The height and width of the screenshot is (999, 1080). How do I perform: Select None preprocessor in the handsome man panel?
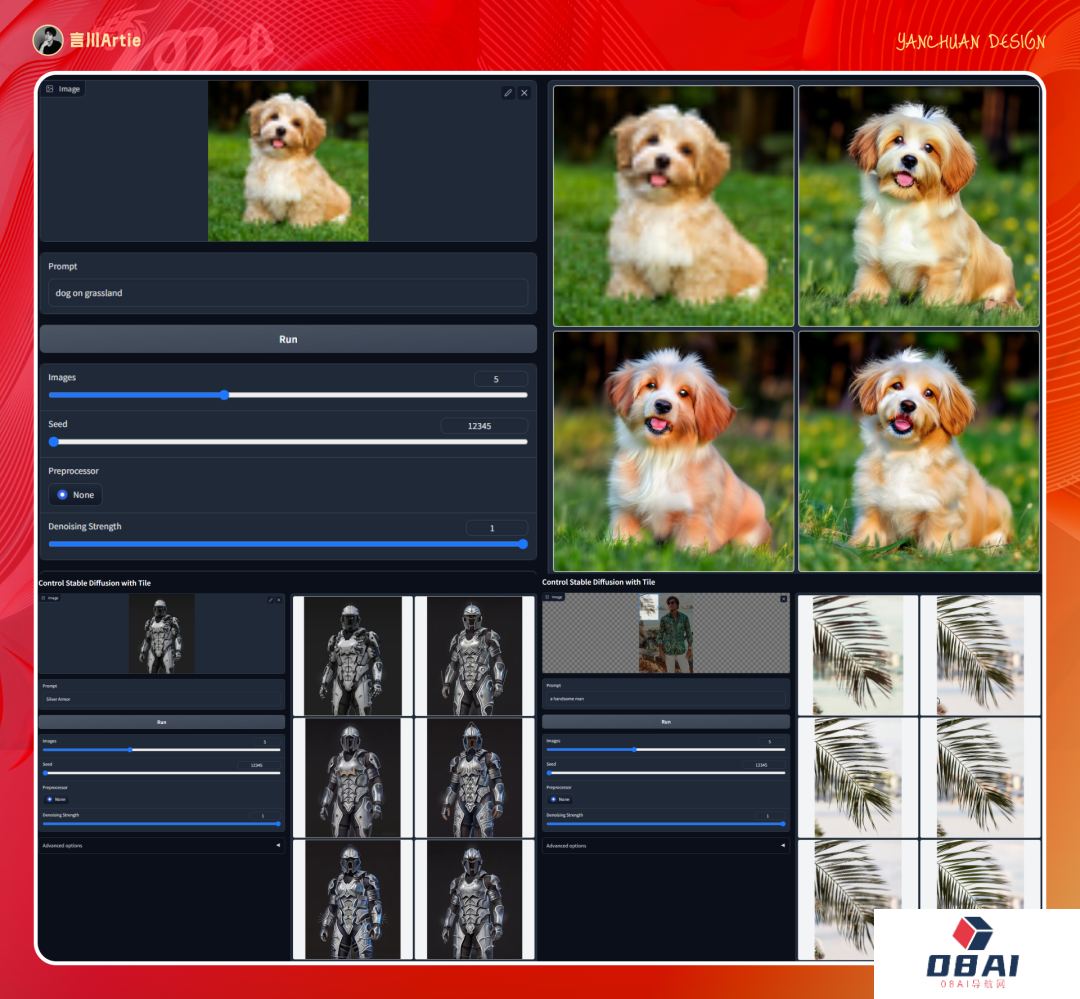[559, 799]
